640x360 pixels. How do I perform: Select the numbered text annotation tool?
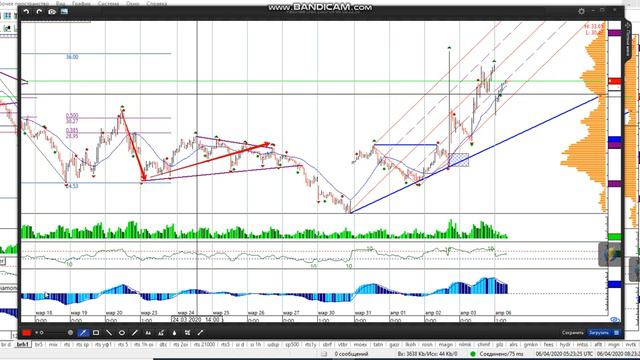point(161,333)
